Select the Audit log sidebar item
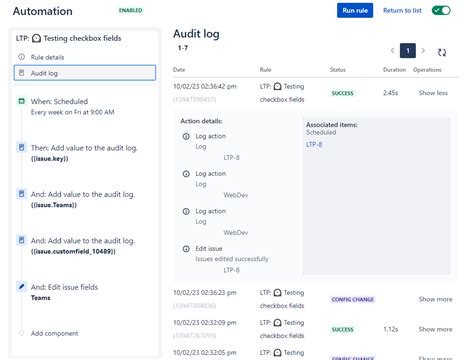Screen dimensions: 474x360 [x=85, y=73]
